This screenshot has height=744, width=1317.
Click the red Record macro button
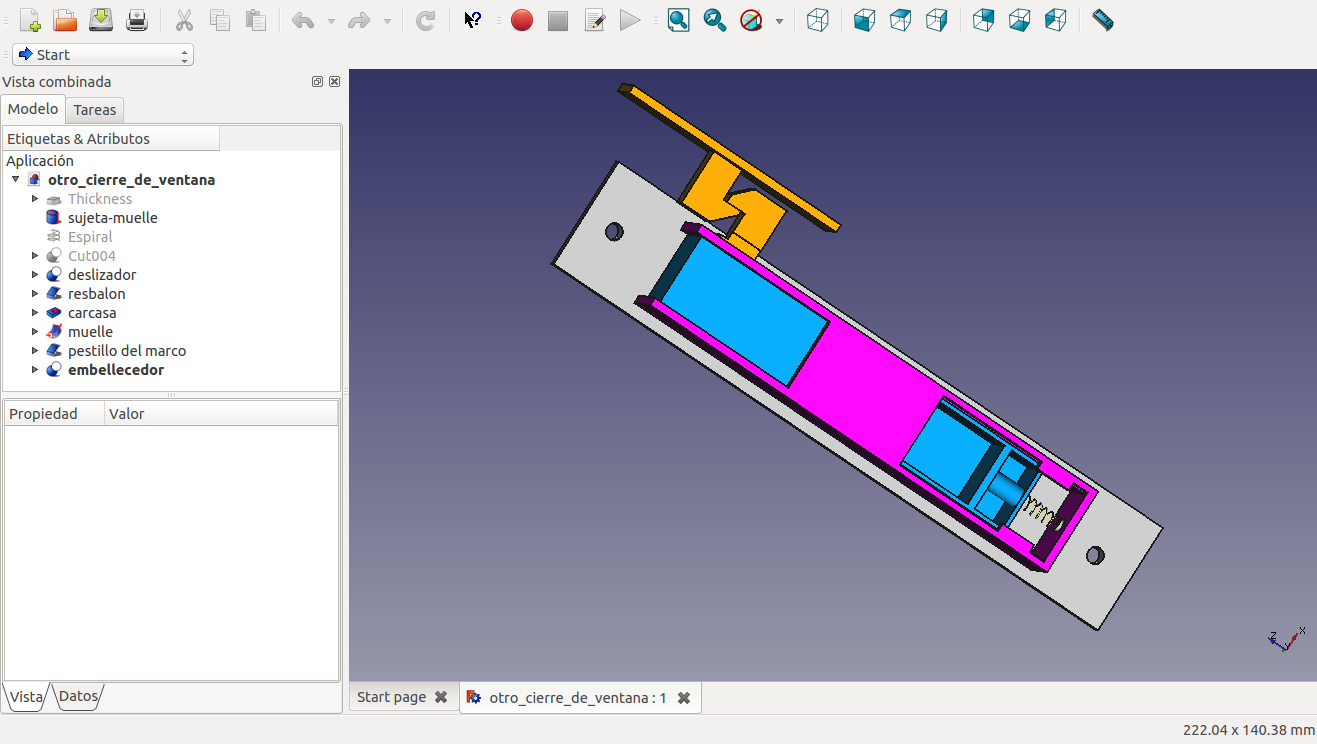[521, 20]
